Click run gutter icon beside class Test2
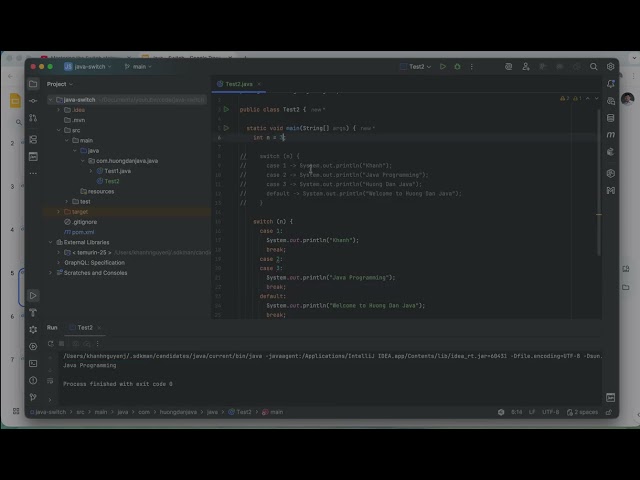This screenshot has height=480, width=640. (x=227, y=109)
